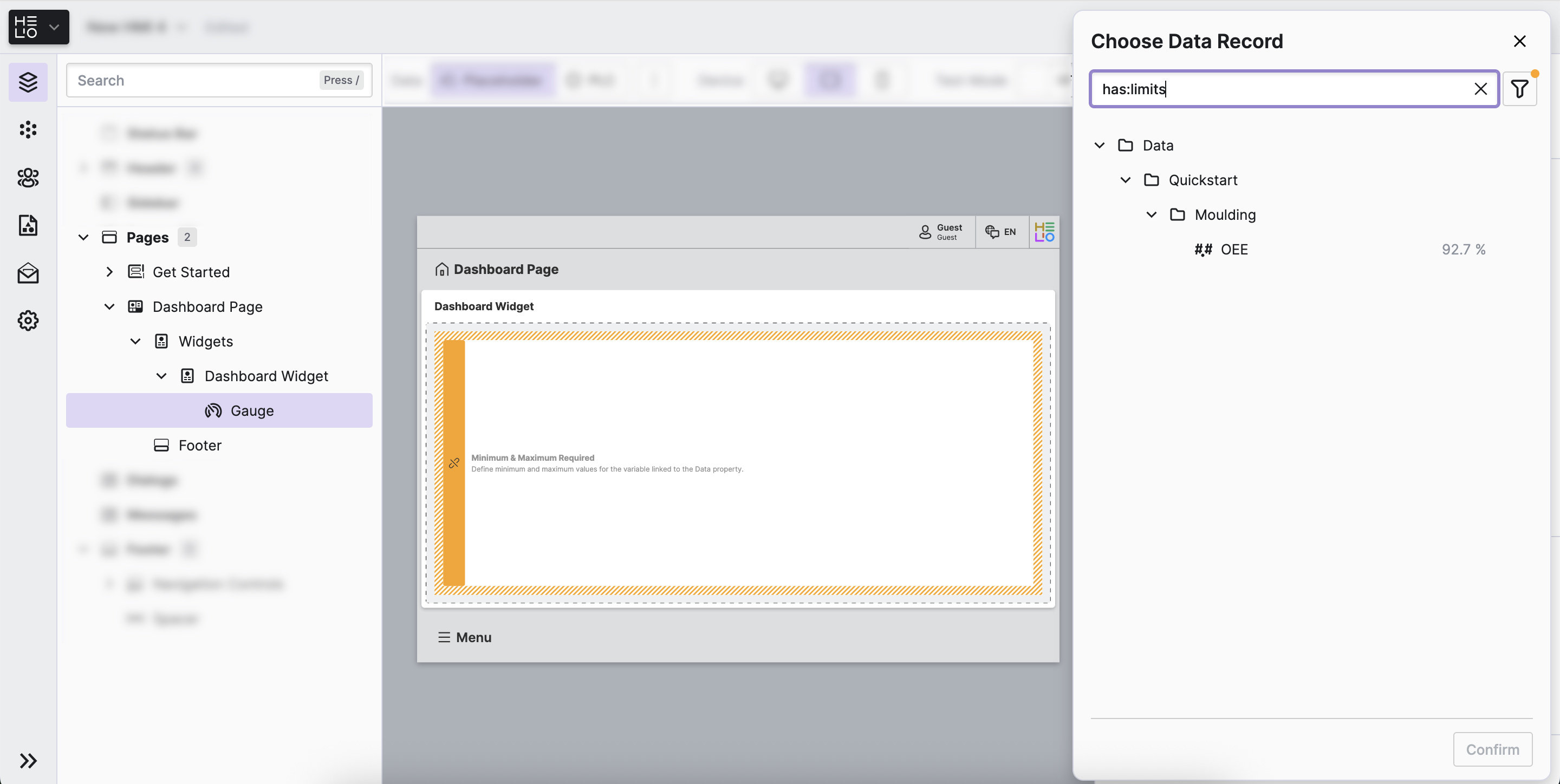
Task: Open the settings gear in sidebar
Action: (x=28, y=320)
